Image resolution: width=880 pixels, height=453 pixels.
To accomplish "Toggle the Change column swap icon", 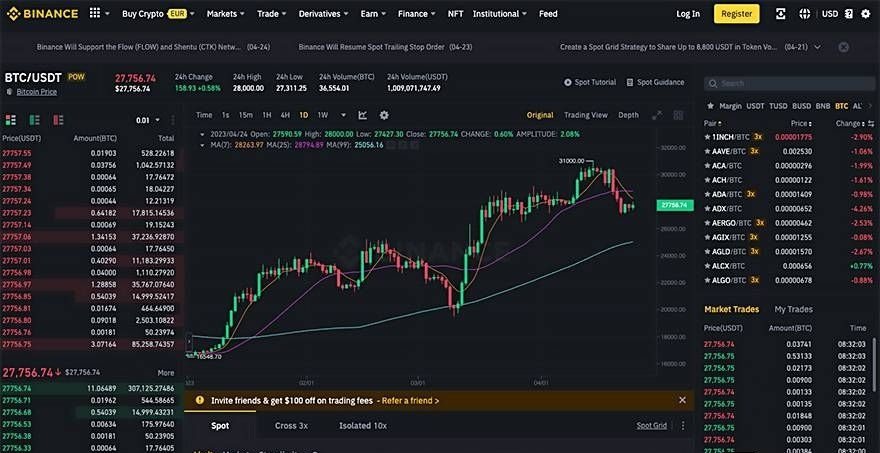I will coord(870,123).
